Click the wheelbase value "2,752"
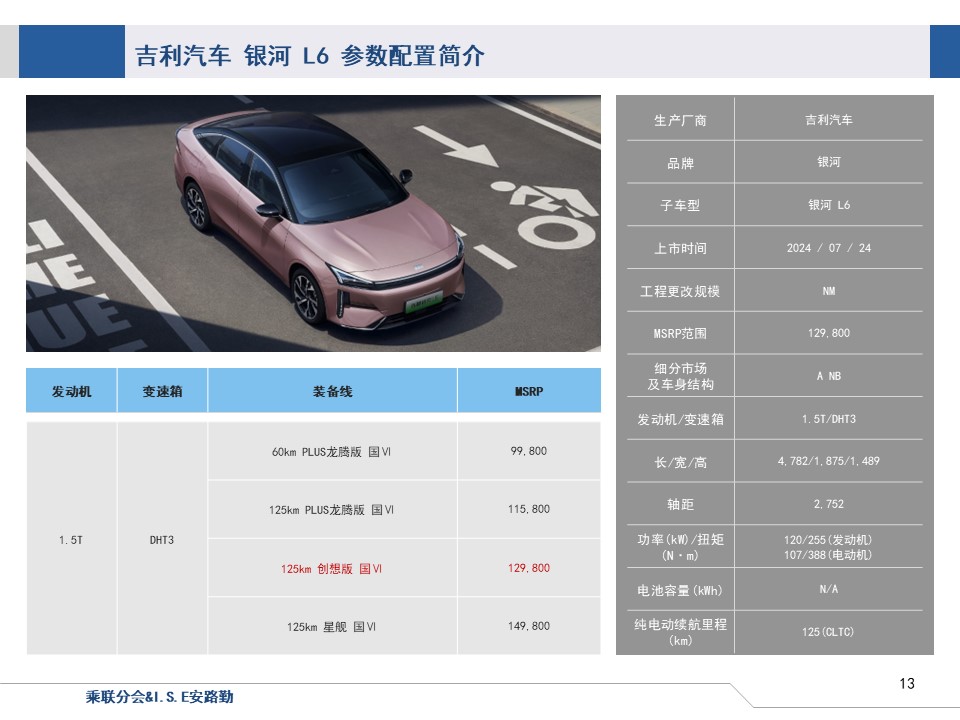 click(829, 504)
